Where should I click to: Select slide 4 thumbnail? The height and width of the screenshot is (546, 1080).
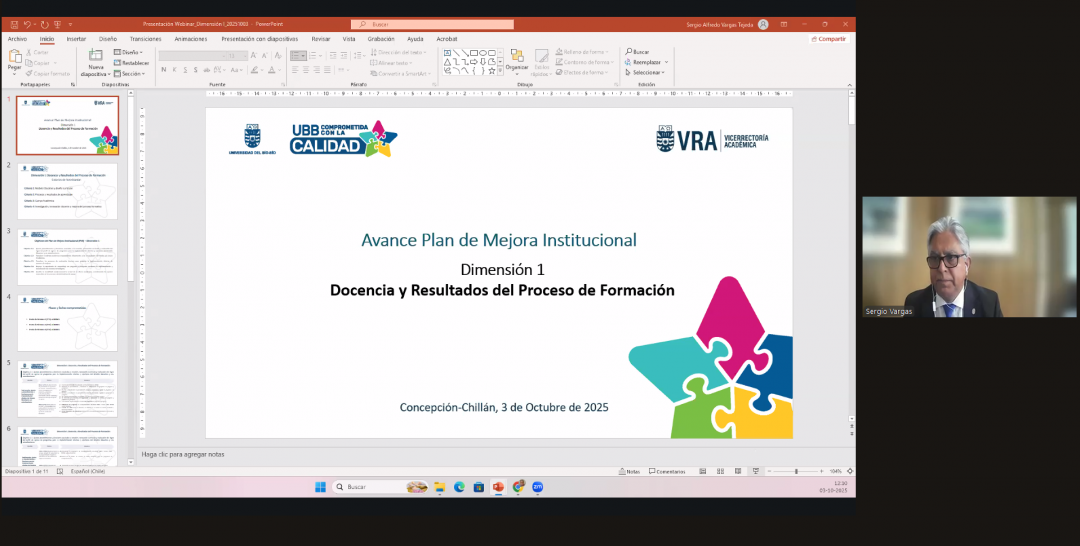pos(68,323)
